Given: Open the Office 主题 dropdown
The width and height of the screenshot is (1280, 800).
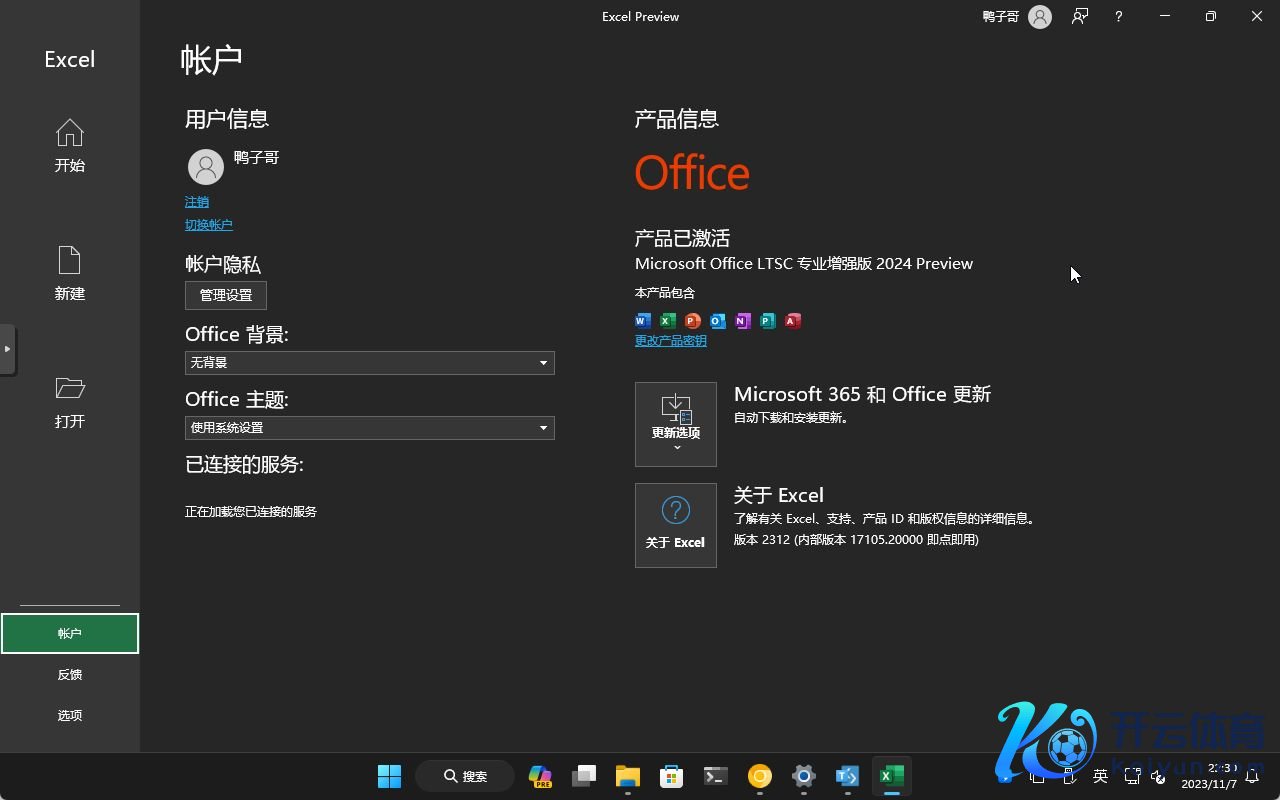Looking at the screenshot, I should tap(370, 427).
